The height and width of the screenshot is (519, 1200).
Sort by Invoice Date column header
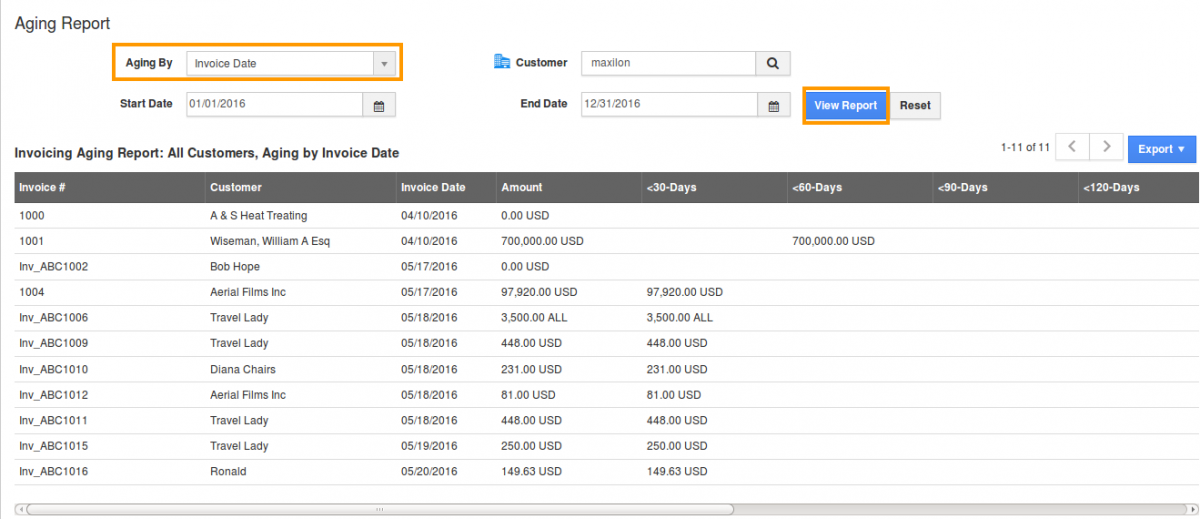pos(433,187)
